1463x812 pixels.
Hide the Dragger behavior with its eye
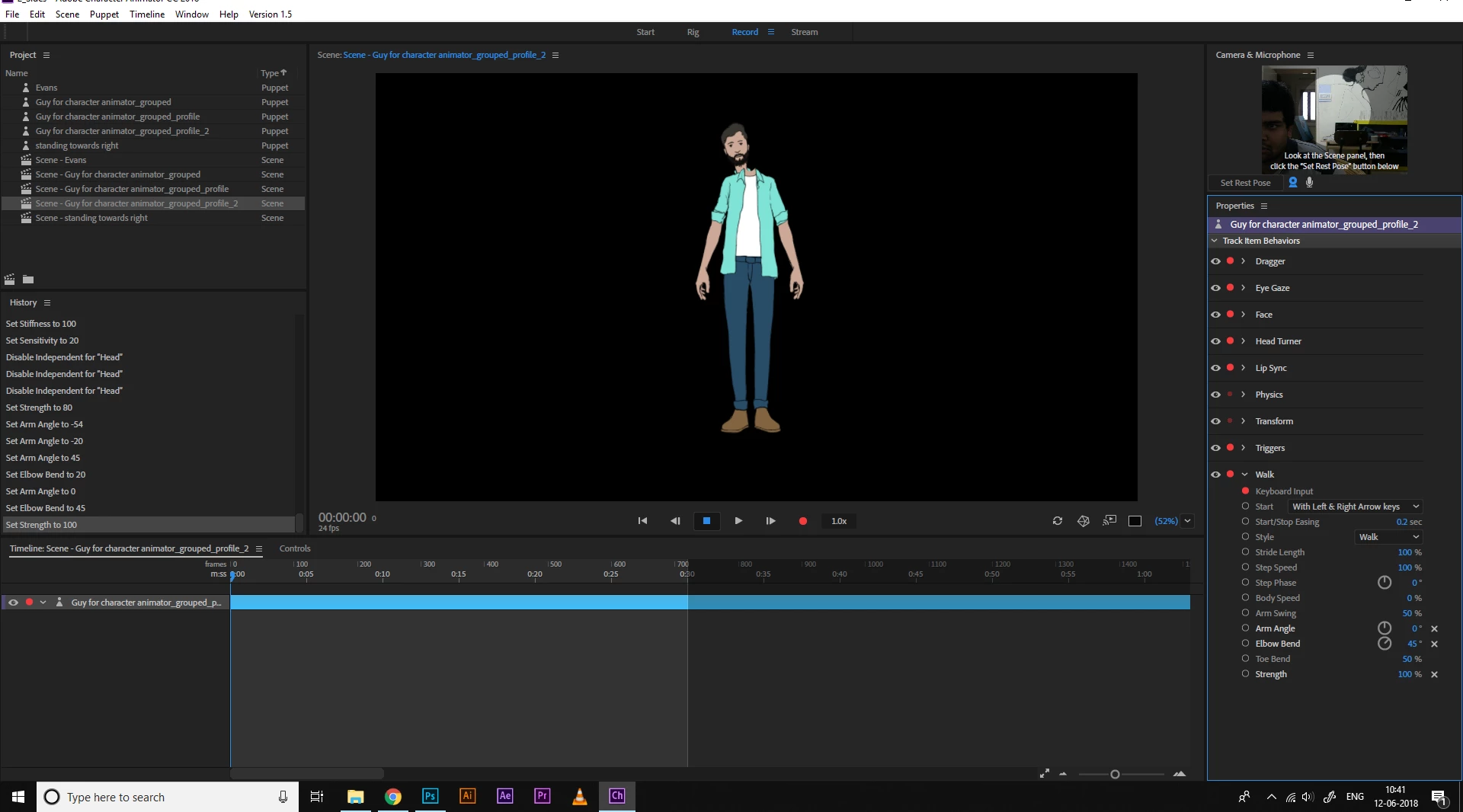pyautogui.click(x=1215, y=261)
